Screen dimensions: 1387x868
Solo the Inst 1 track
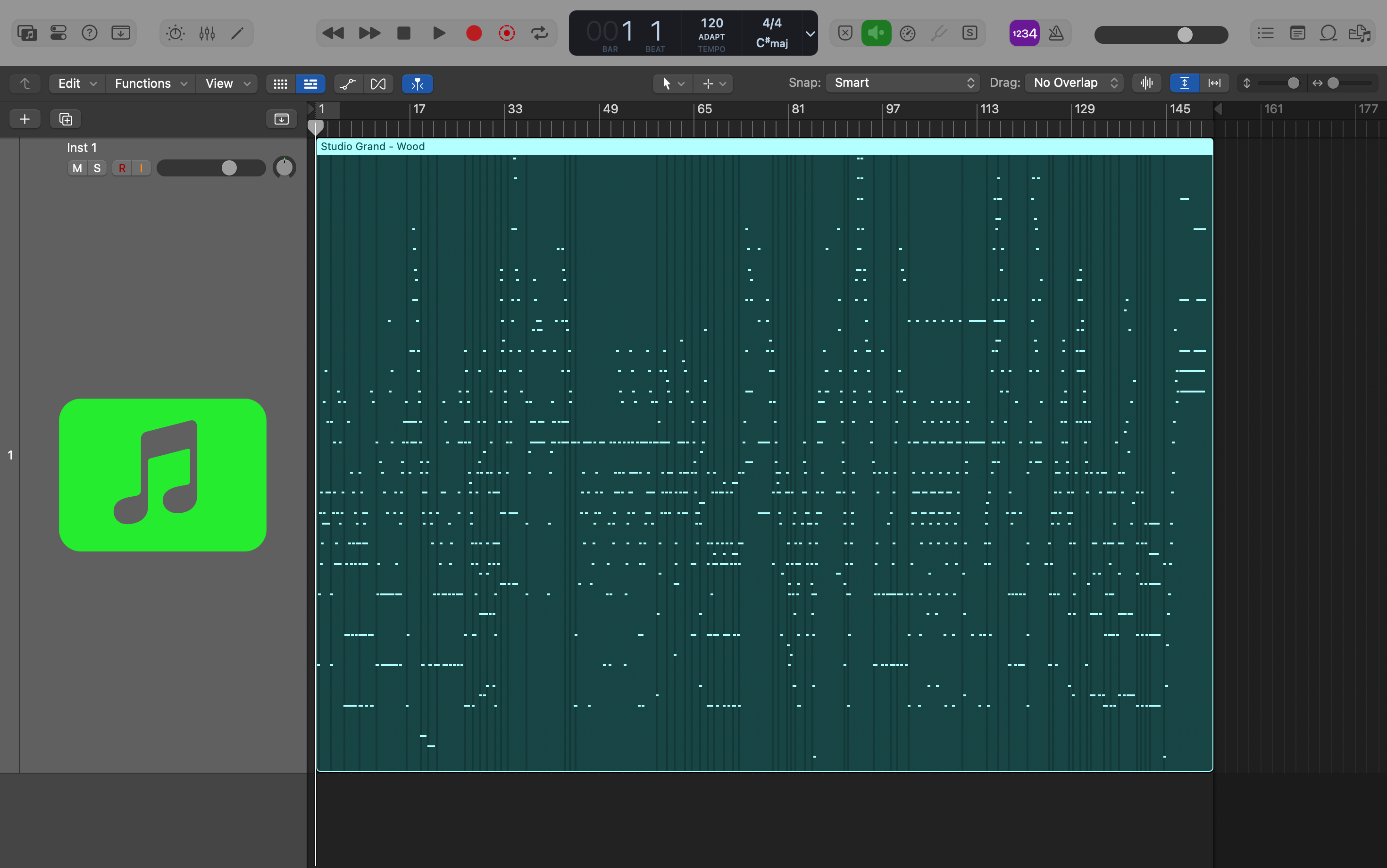[x=97, y=168]
